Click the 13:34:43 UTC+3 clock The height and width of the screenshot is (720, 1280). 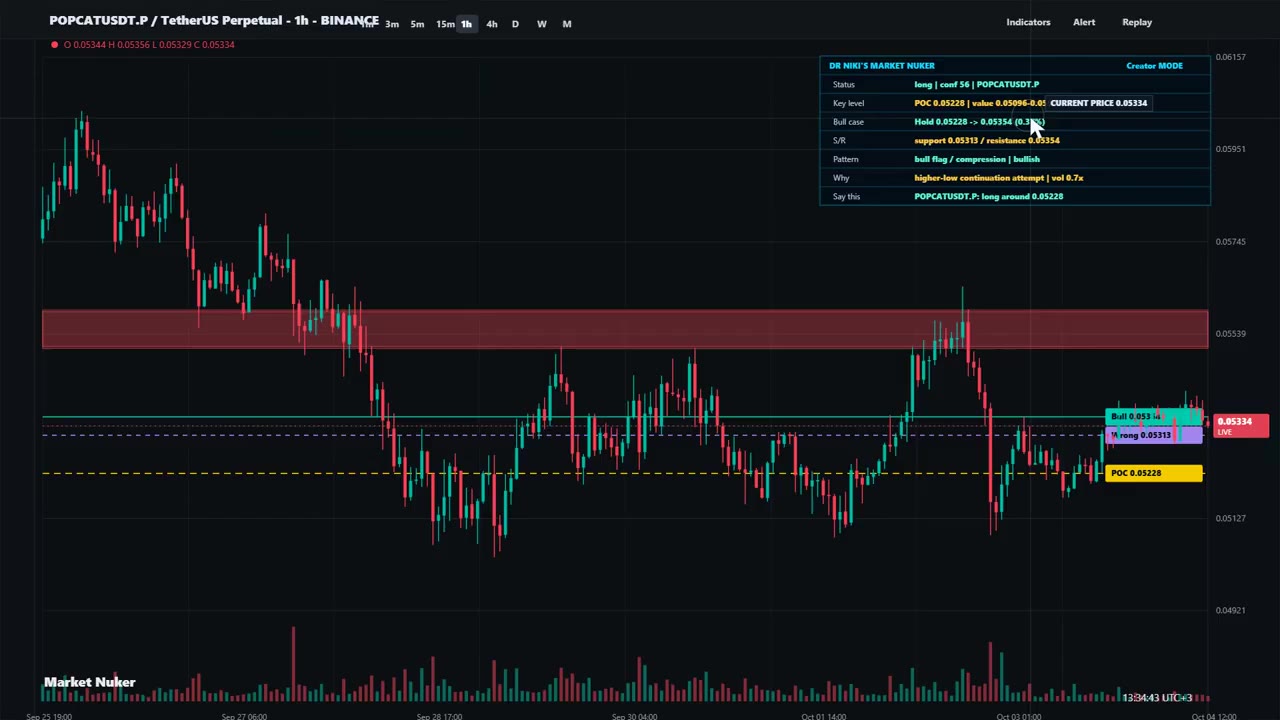pyautogui.click(x=1156, y=698)
